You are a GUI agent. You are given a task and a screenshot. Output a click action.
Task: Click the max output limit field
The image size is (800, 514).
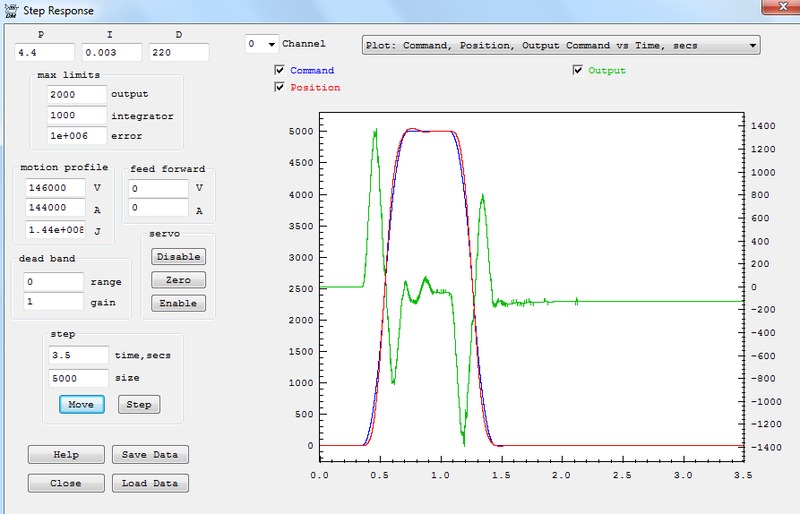tap(76, 94)
